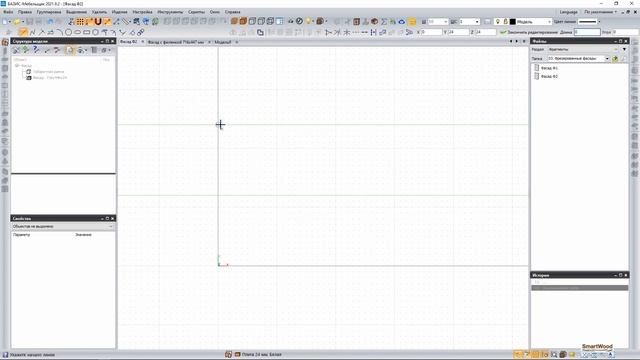Click the green arrows icon in structure panel
Image resolution: width=640 pixels, height=360 pixels.
pos(26,50)
